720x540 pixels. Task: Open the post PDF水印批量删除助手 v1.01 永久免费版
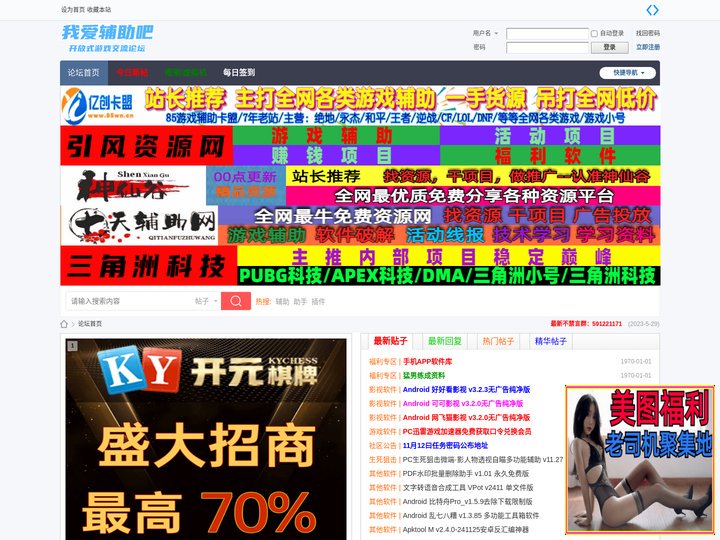[x=466, y=473]
